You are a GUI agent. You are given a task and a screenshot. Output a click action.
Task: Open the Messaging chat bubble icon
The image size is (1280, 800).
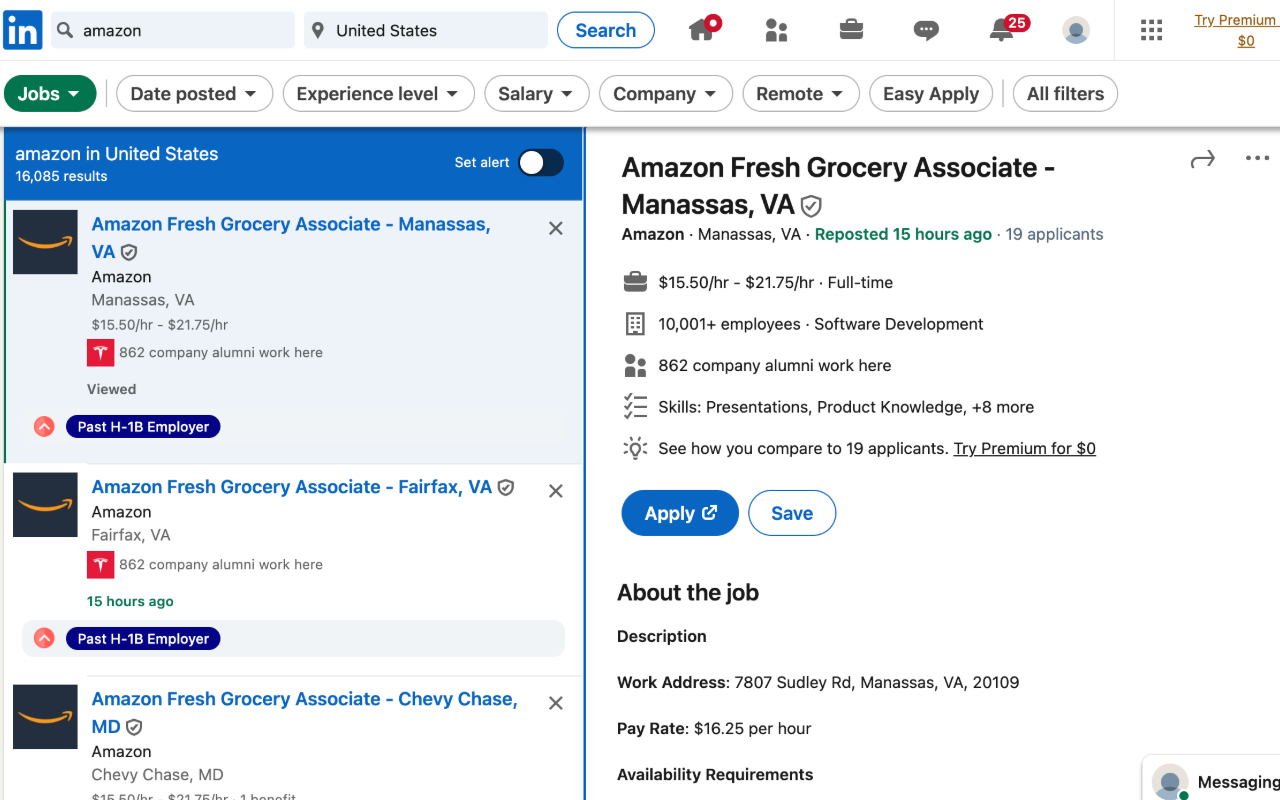[926, 31]
